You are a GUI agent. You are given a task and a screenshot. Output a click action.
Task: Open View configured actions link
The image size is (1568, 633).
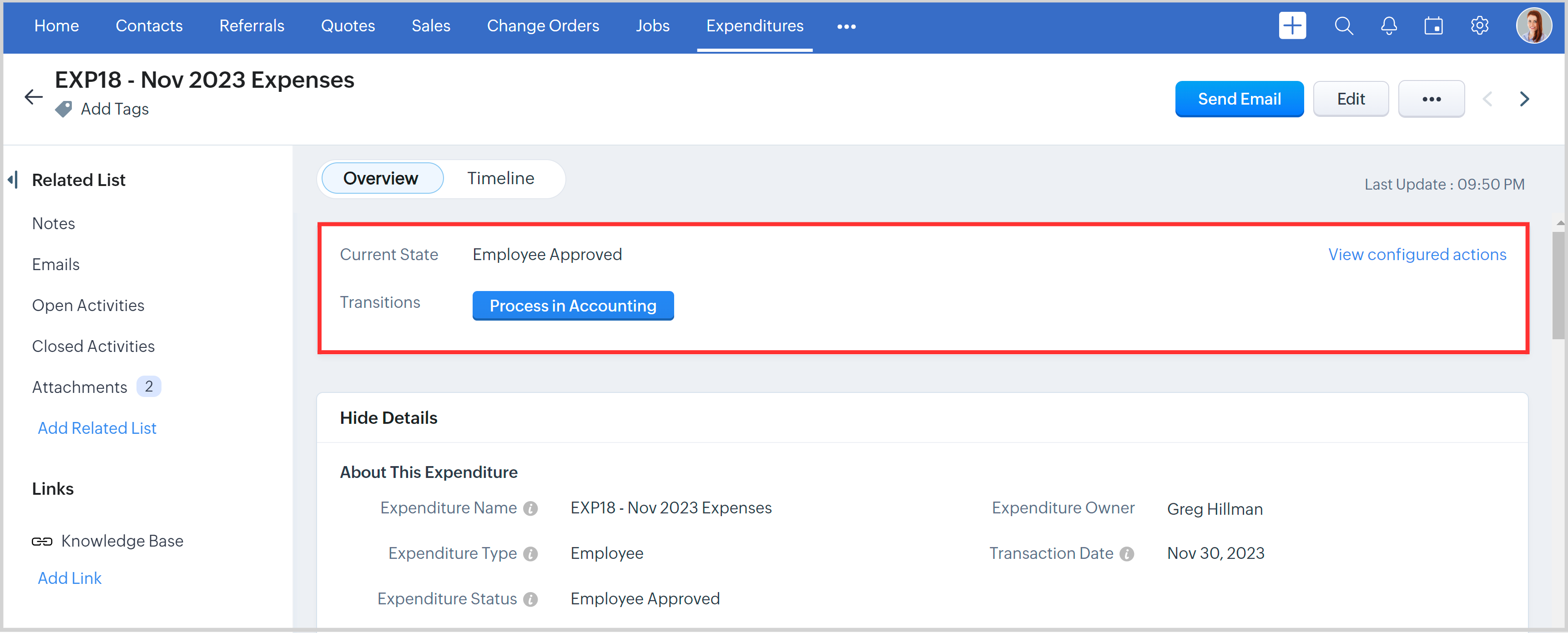click(x=1417, y=254)
